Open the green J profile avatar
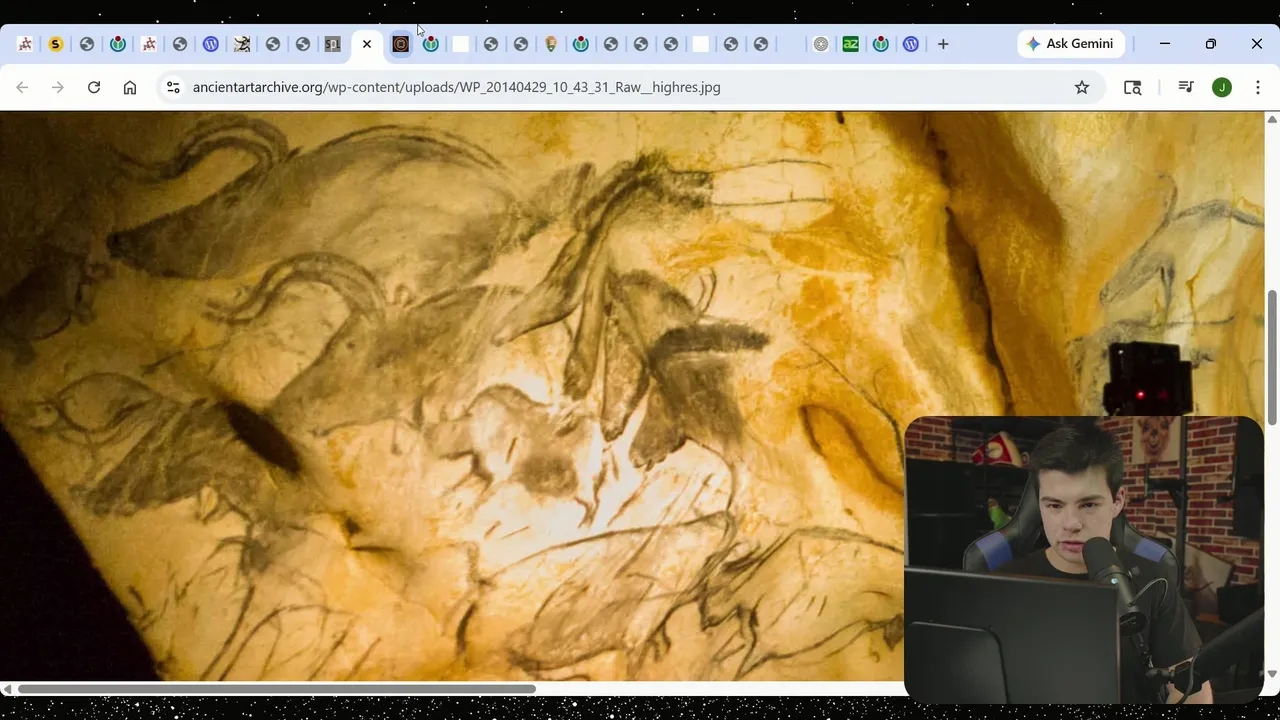Viewport: 1280px width, 720px height. tap(1221, 87)
